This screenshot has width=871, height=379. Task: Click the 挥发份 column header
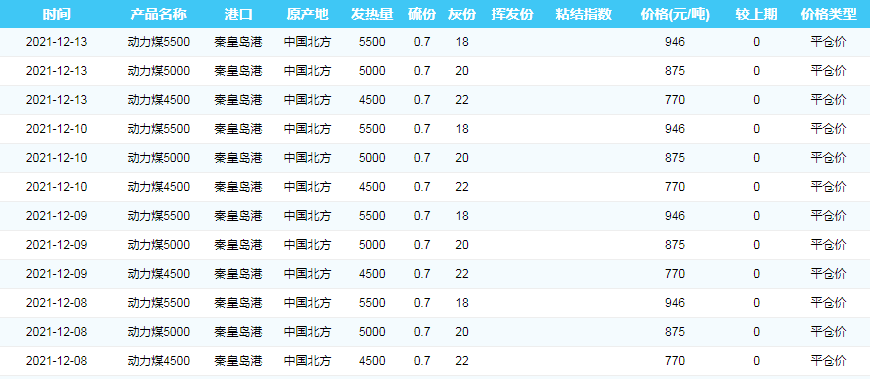pyautogui.click(x=512, y=14)
